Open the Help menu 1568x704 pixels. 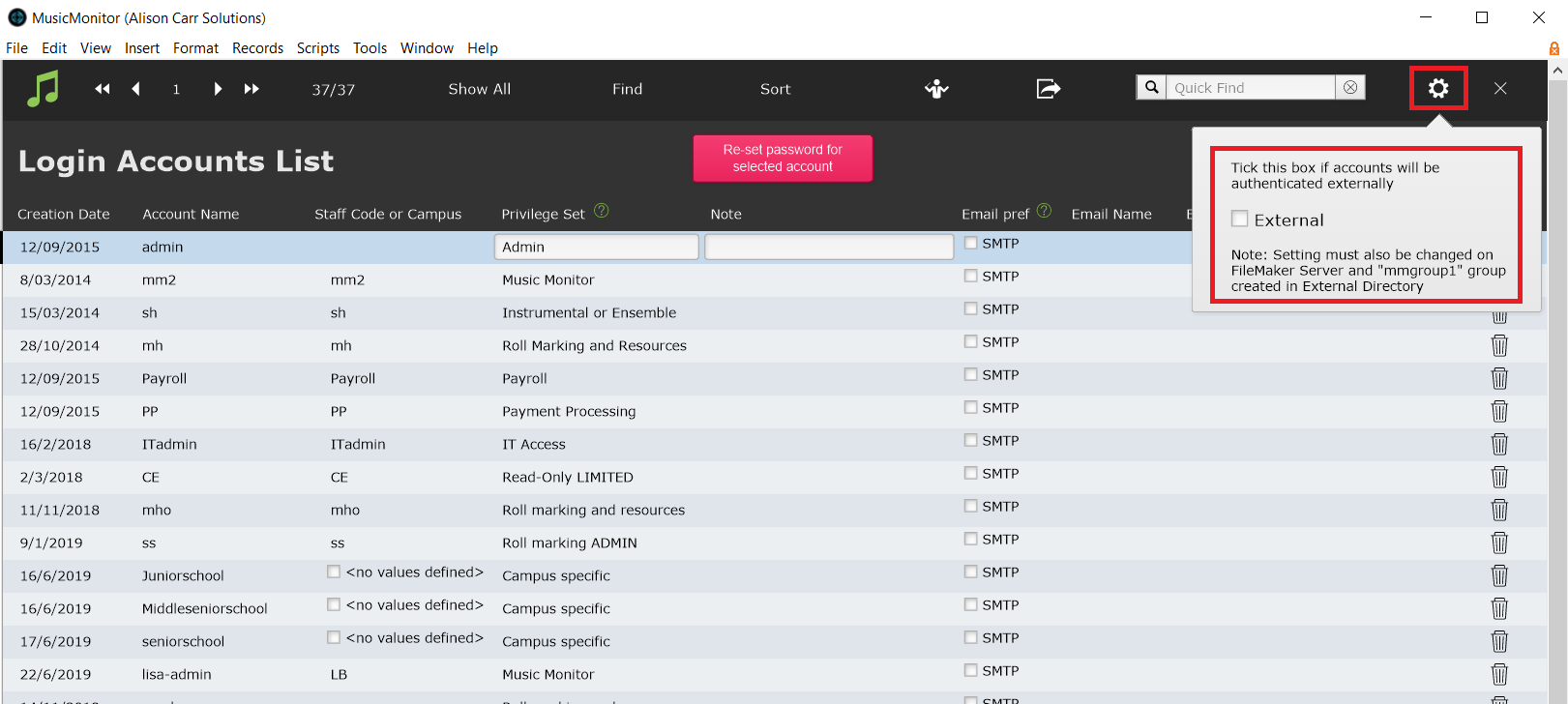(483, 48)
